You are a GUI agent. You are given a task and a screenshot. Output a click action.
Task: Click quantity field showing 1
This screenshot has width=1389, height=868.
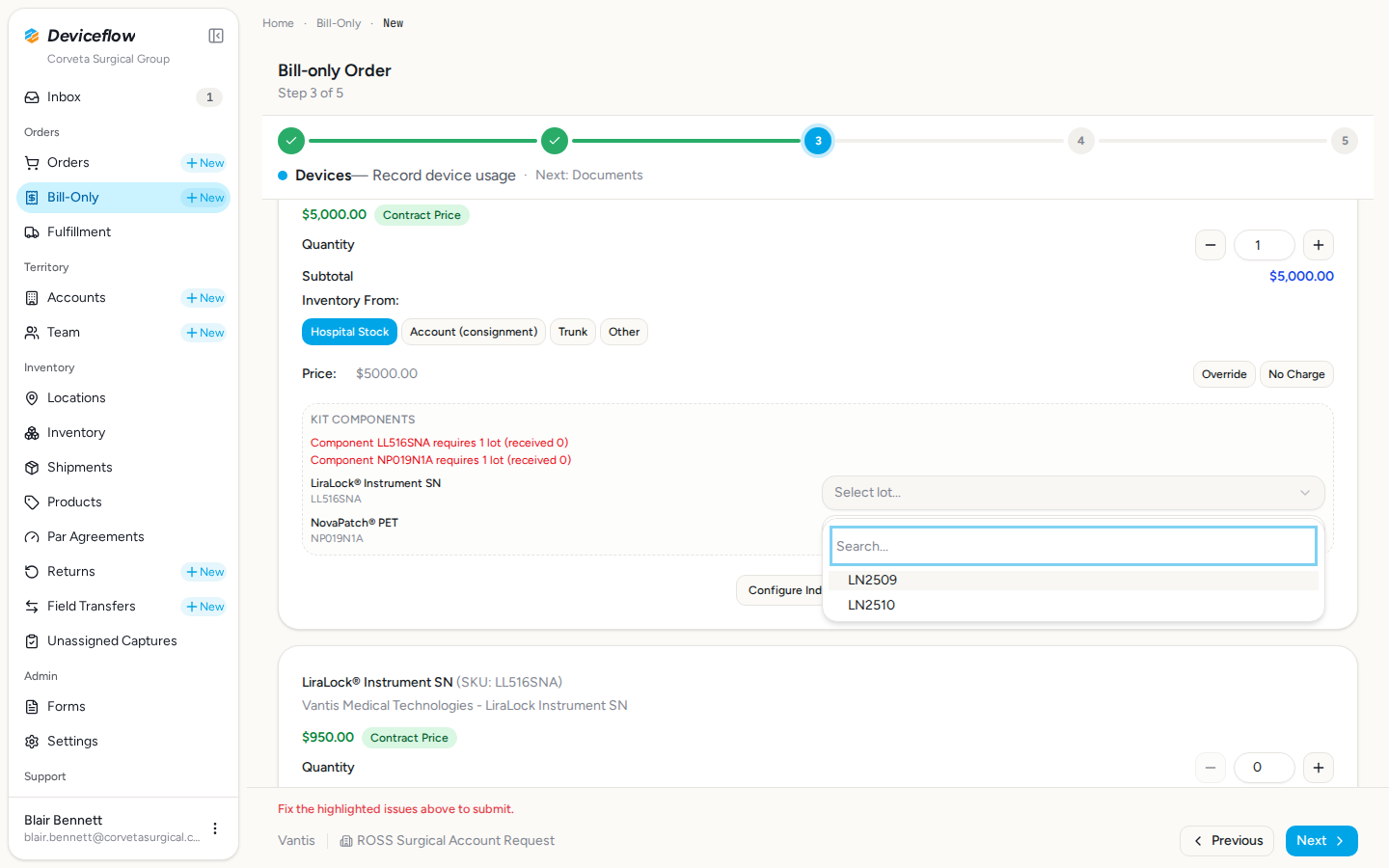tap(1265, 245)
